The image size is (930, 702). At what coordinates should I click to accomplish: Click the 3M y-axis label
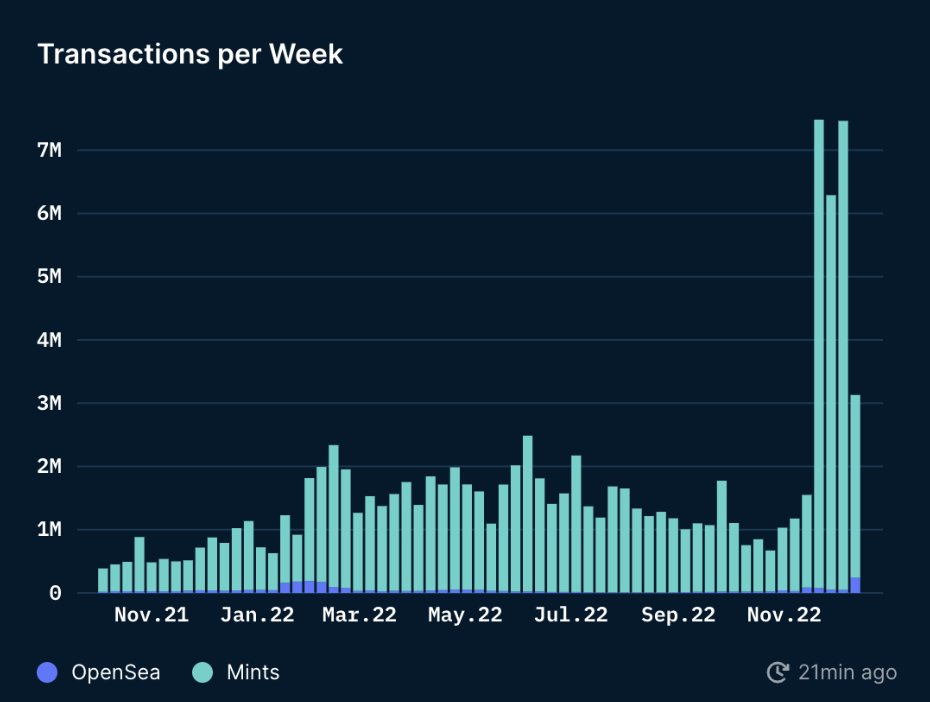coord(49,403)
